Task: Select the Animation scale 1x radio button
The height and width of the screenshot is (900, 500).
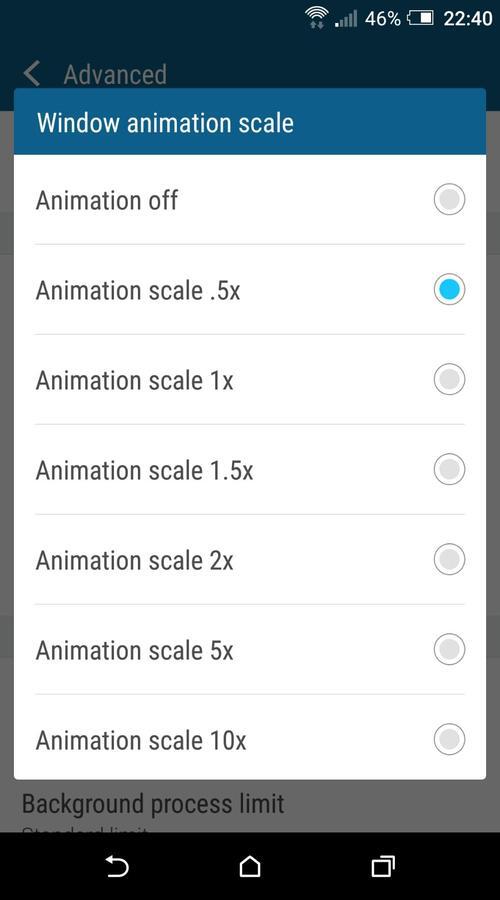Action: click(x=449, y=379)
